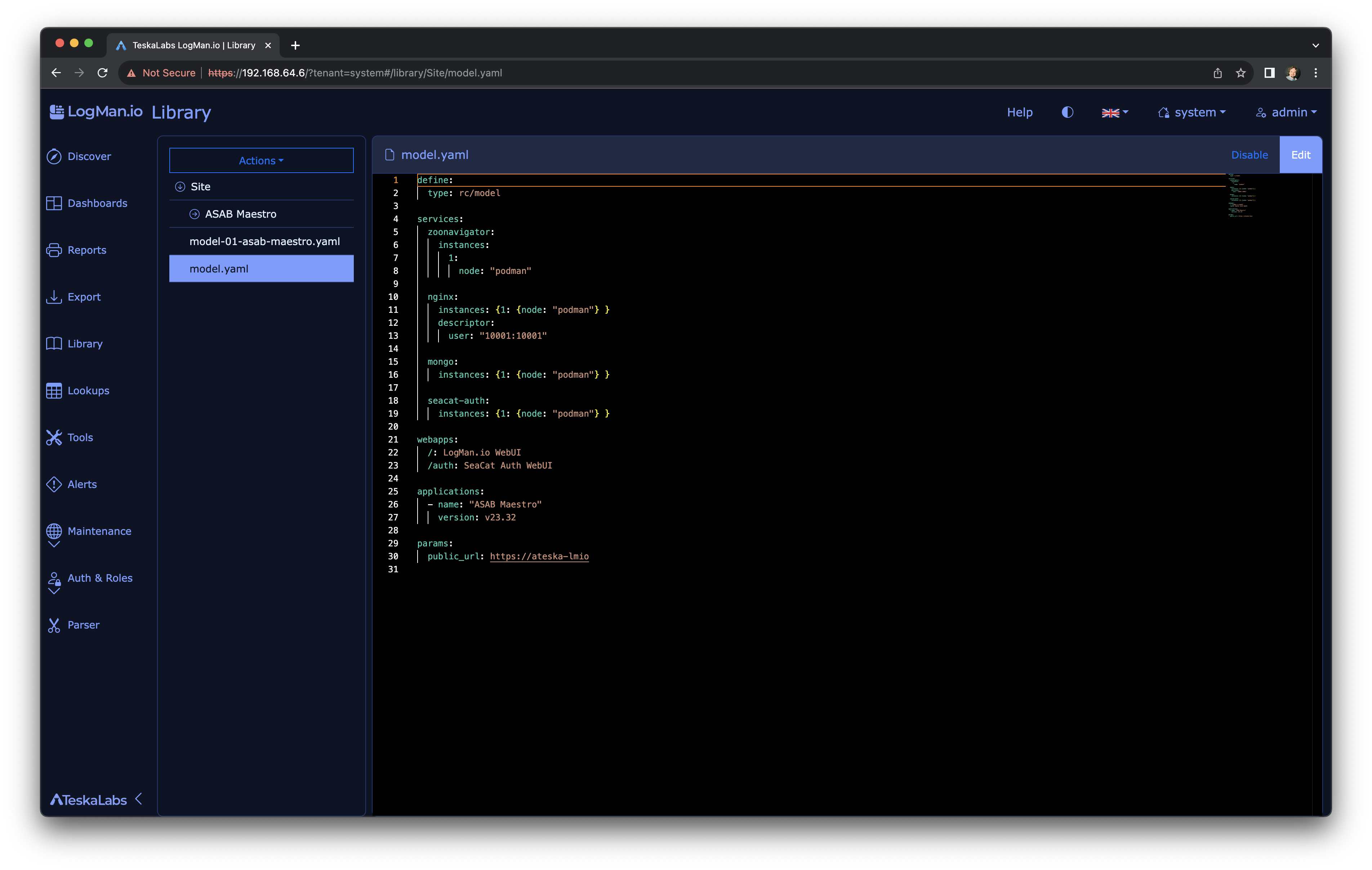The image size is (1372, 870).
Task: Open the Library book icon
Action: pyautogui.click(x=54, y=343)
